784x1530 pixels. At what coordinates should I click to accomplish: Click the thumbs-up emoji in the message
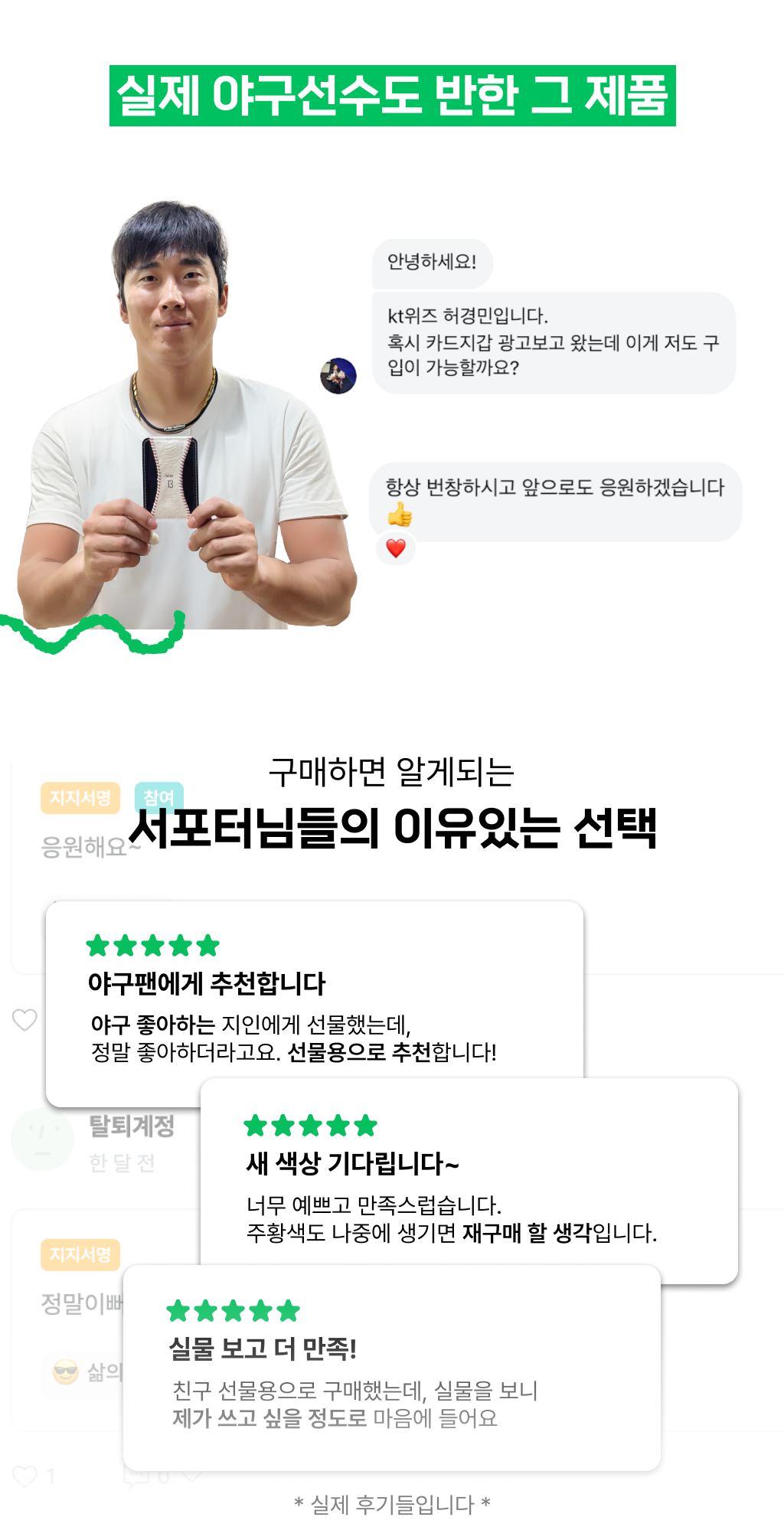[x=400, y=515]
